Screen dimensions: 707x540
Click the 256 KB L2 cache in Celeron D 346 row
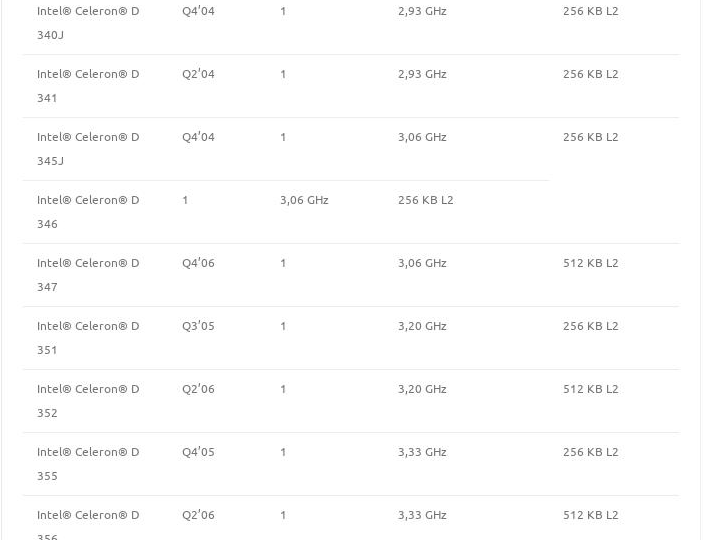tap(425, 200)
